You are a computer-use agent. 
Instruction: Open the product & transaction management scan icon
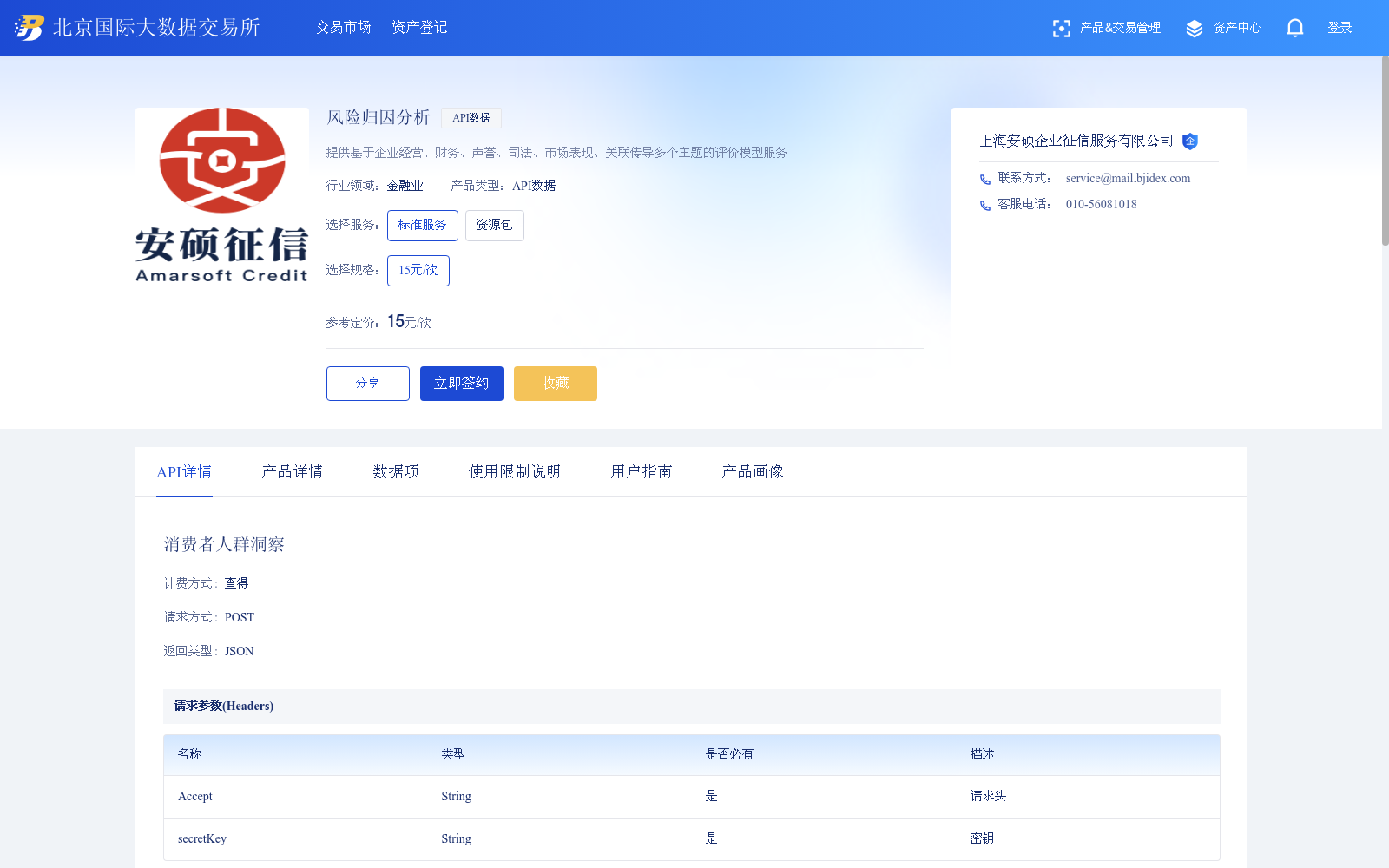point(1061,29)
